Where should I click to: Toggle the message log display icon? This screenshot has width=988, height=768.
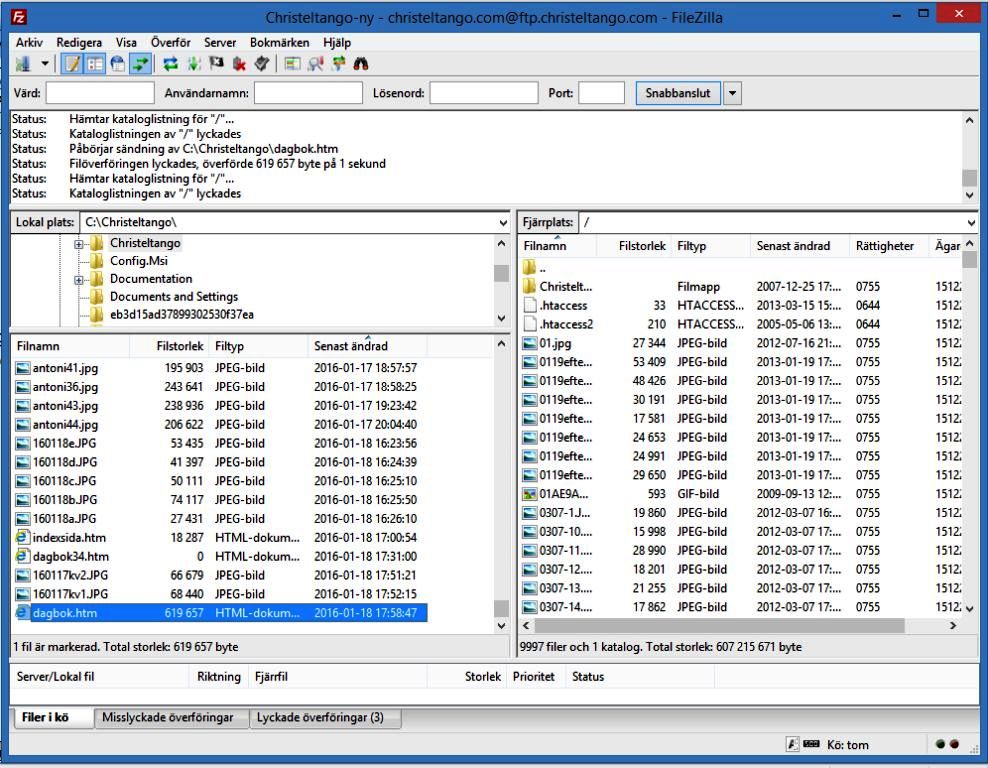pyautogui.click(x=73, y=64)
